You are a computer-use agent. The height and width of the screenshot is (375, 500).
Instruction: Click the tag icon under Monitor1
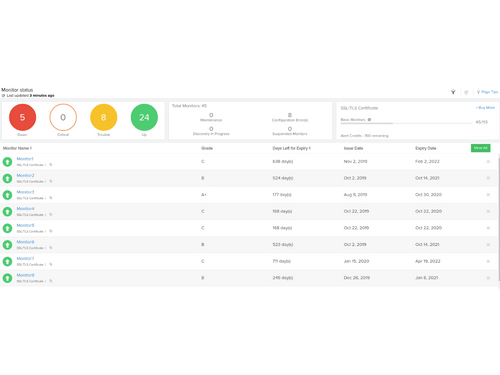(51, 165)
